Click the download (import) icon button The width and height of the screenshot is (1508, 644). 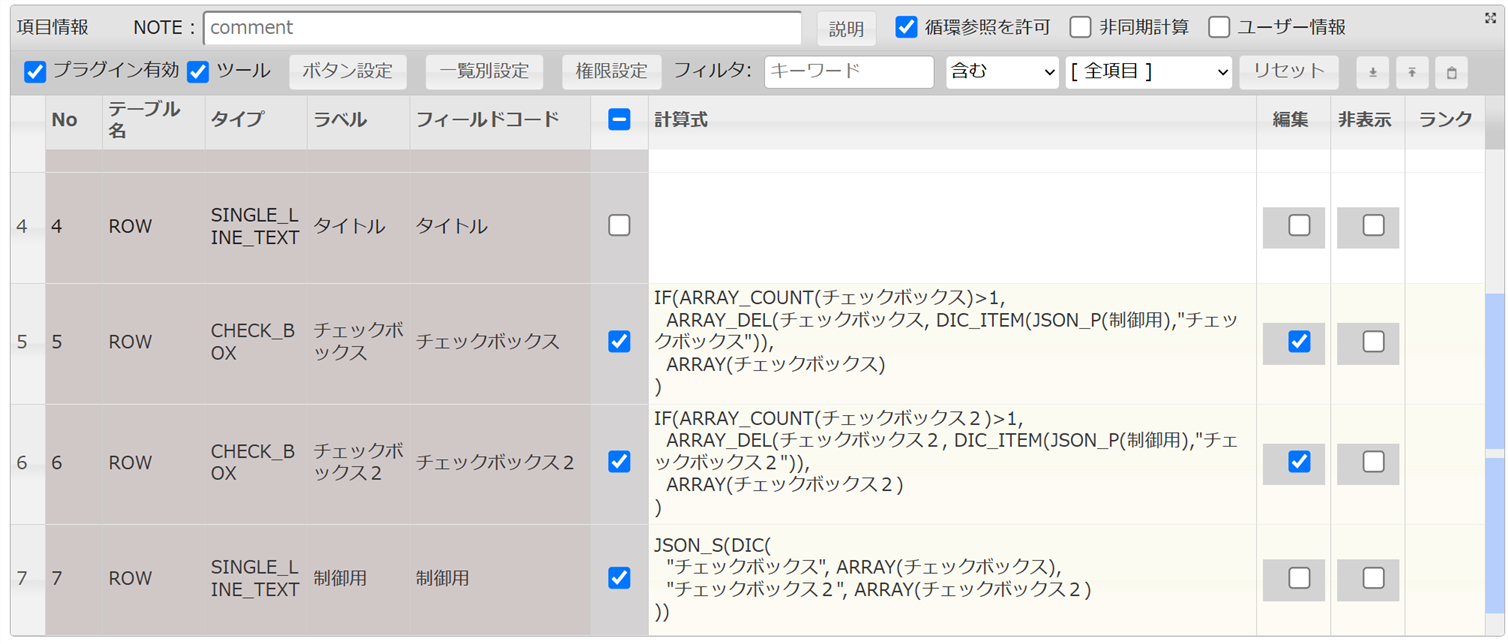[1373, 72]
